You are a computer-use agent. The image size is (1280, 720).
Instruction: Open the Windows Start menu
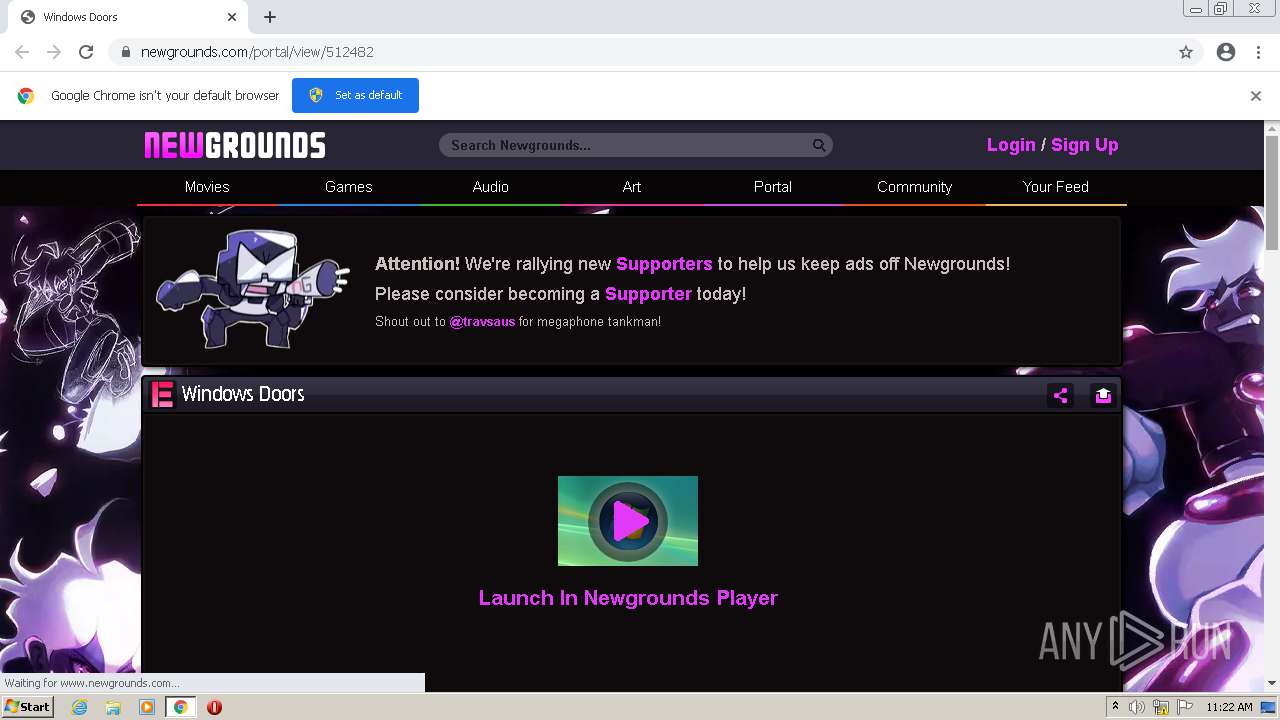click(x=27, y=707)
